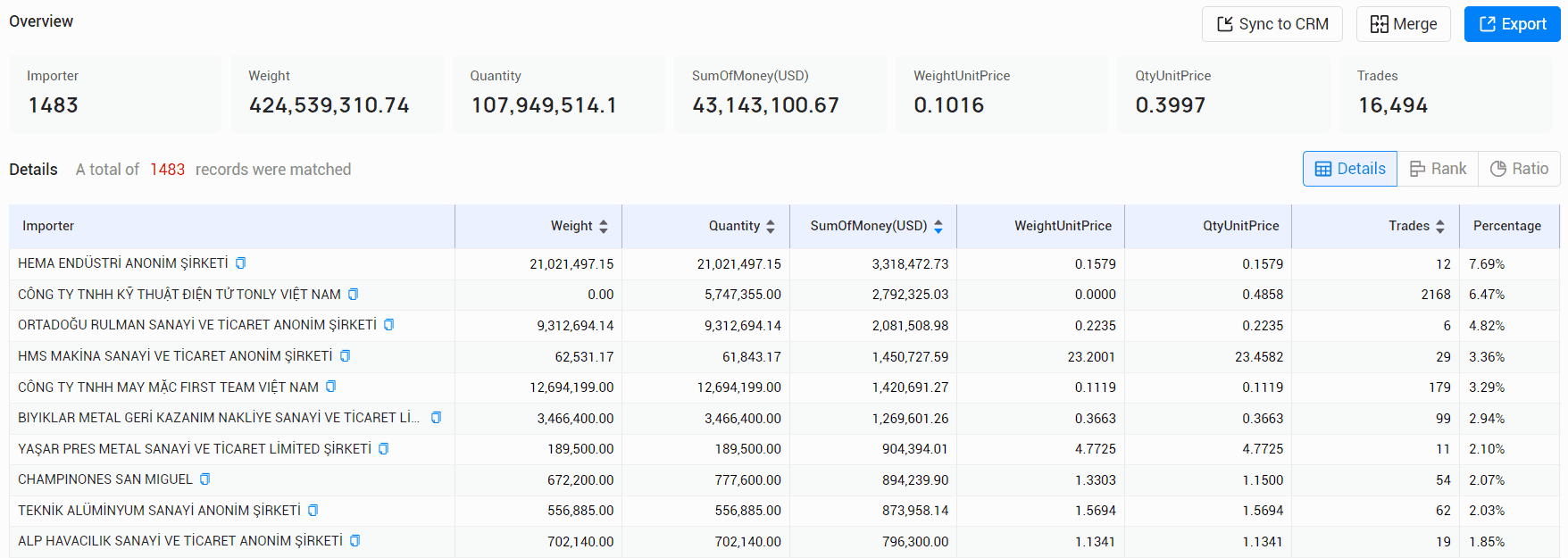Export the importer data
This screenshot has height=558, width=1568.
1512,24
